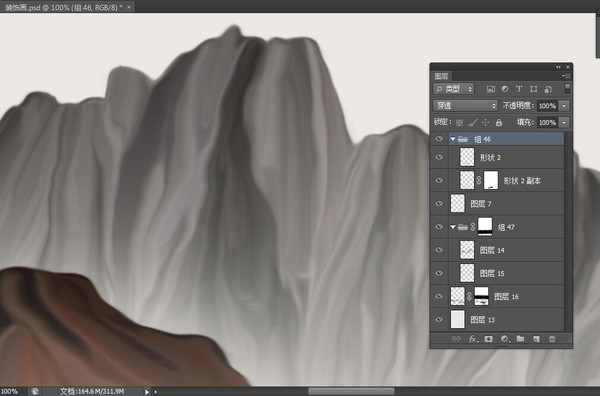Select 图层 7 layer thumbnail
This screenshot has height=396, width=600.
tap(458, 204)
